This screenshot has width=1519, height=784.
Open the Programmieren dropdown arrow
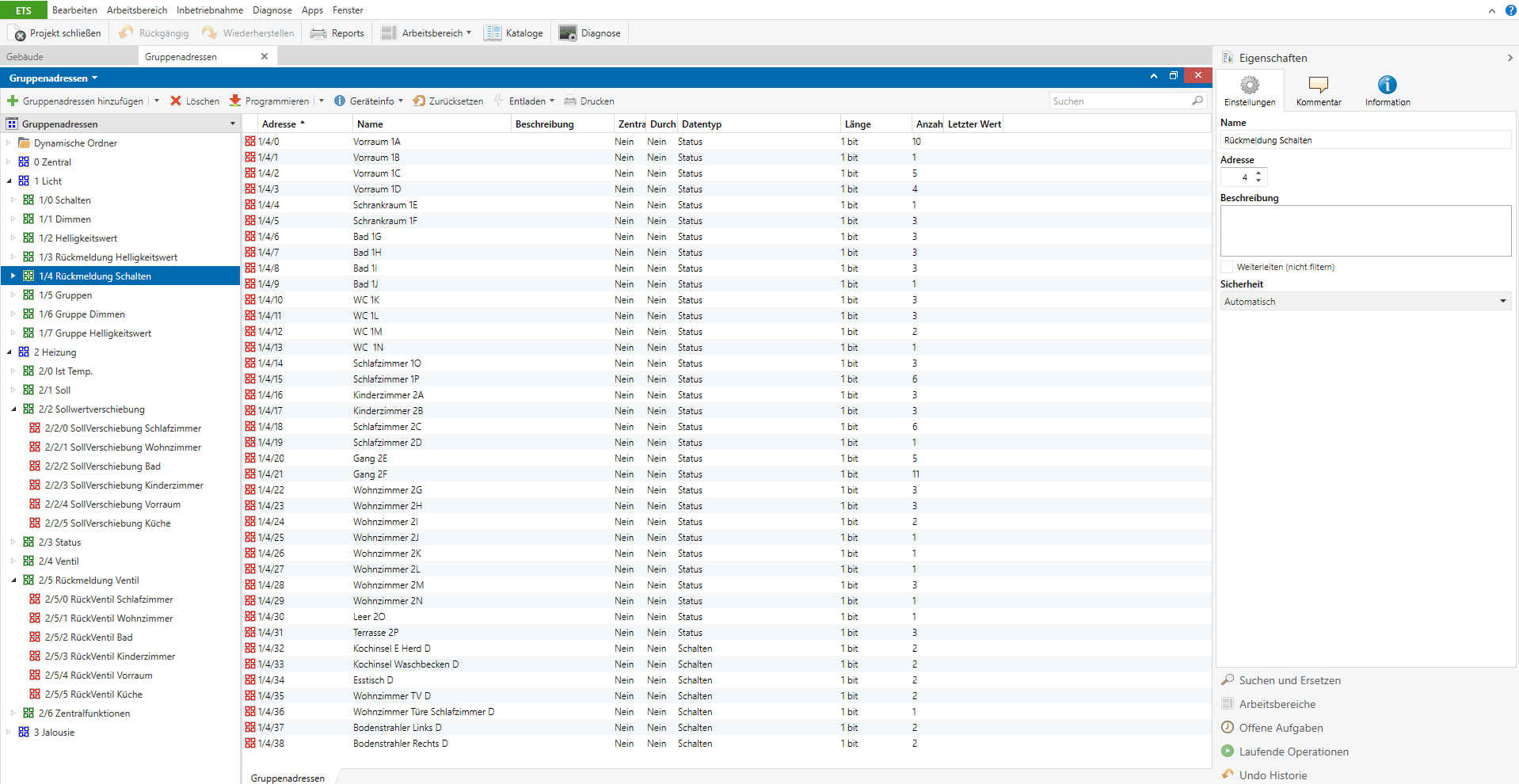[322, 101]
